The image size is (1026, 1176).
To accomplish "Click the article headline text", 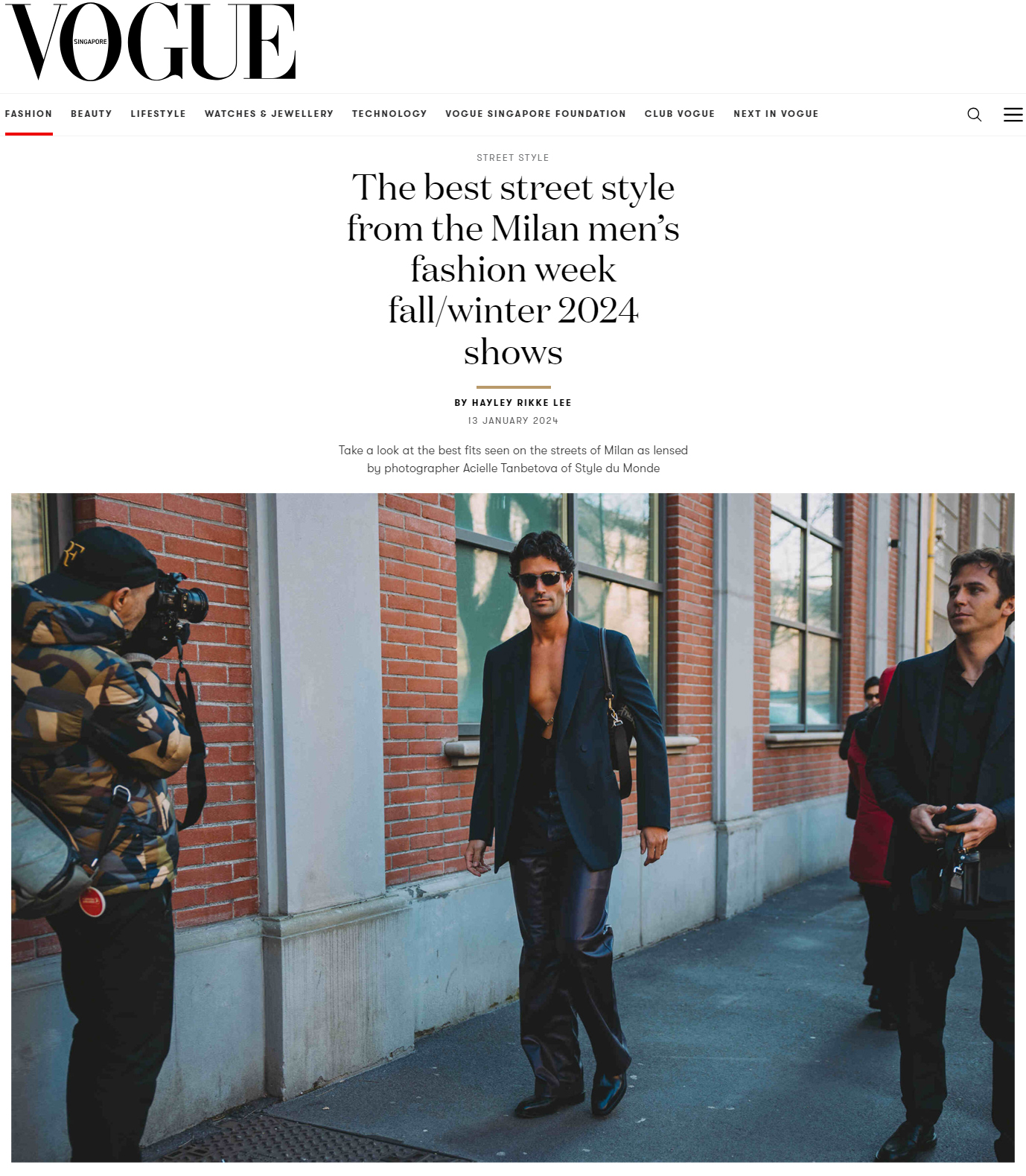I will [513, 269].
